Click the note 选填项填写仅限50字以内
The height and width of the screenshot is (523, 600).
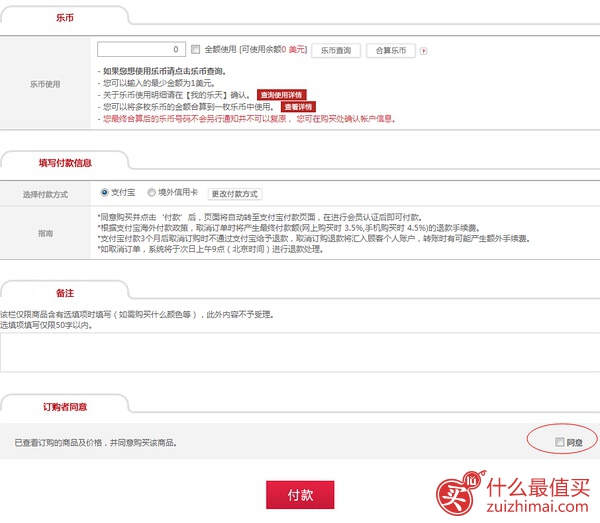(x=46, y=325)
